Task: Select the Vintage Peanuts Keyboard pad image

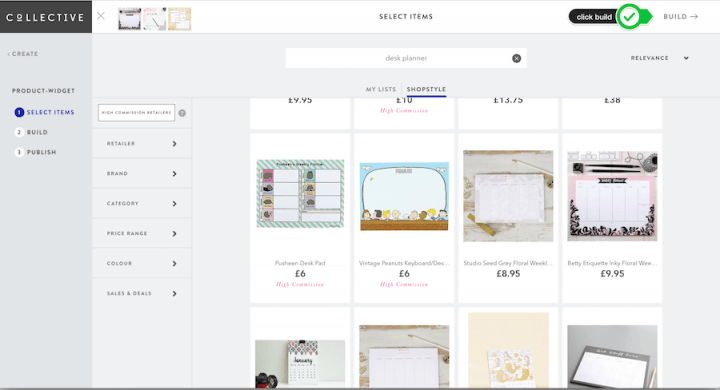Action: tap(404, 196)
